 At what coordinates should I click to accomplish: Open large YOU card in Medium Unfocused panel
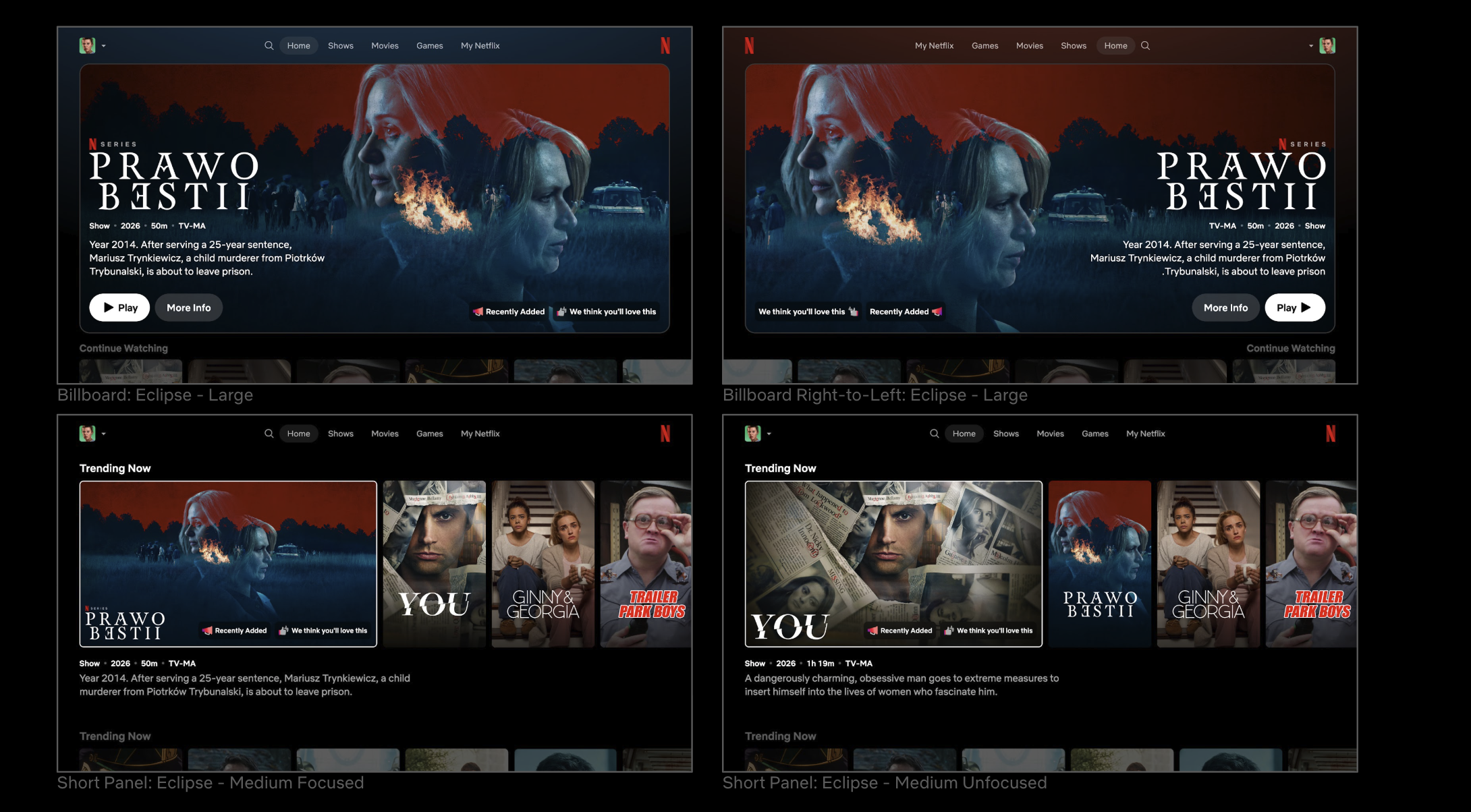[893, 564]
